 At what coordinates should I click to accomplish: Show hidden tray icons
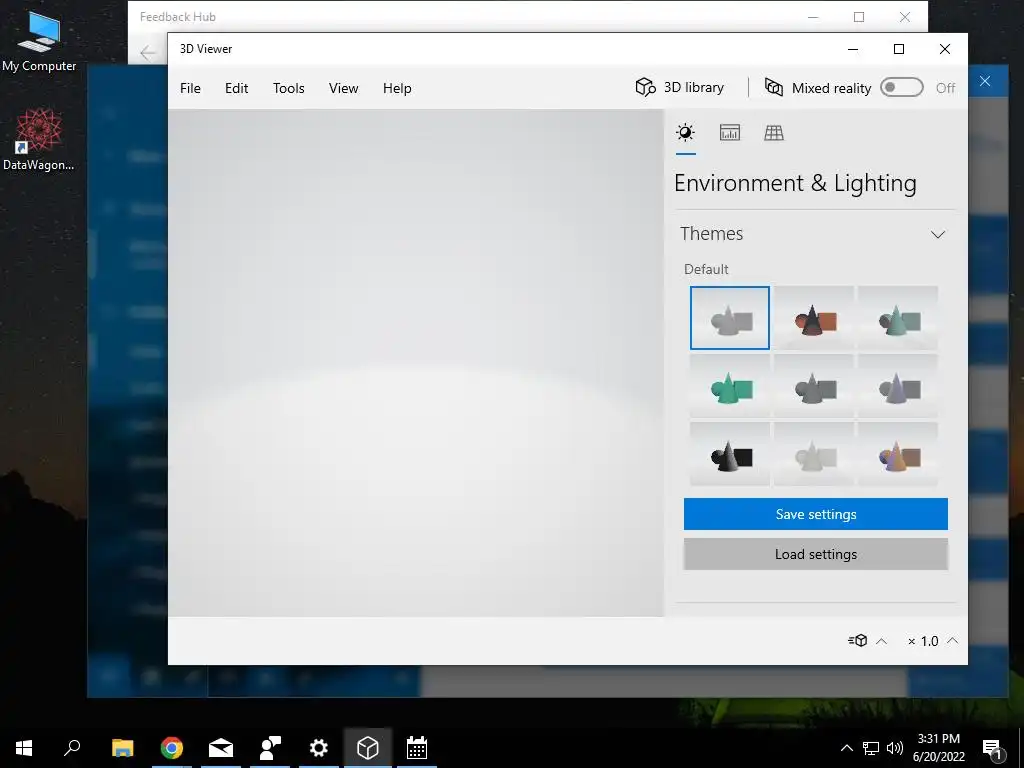846,748
